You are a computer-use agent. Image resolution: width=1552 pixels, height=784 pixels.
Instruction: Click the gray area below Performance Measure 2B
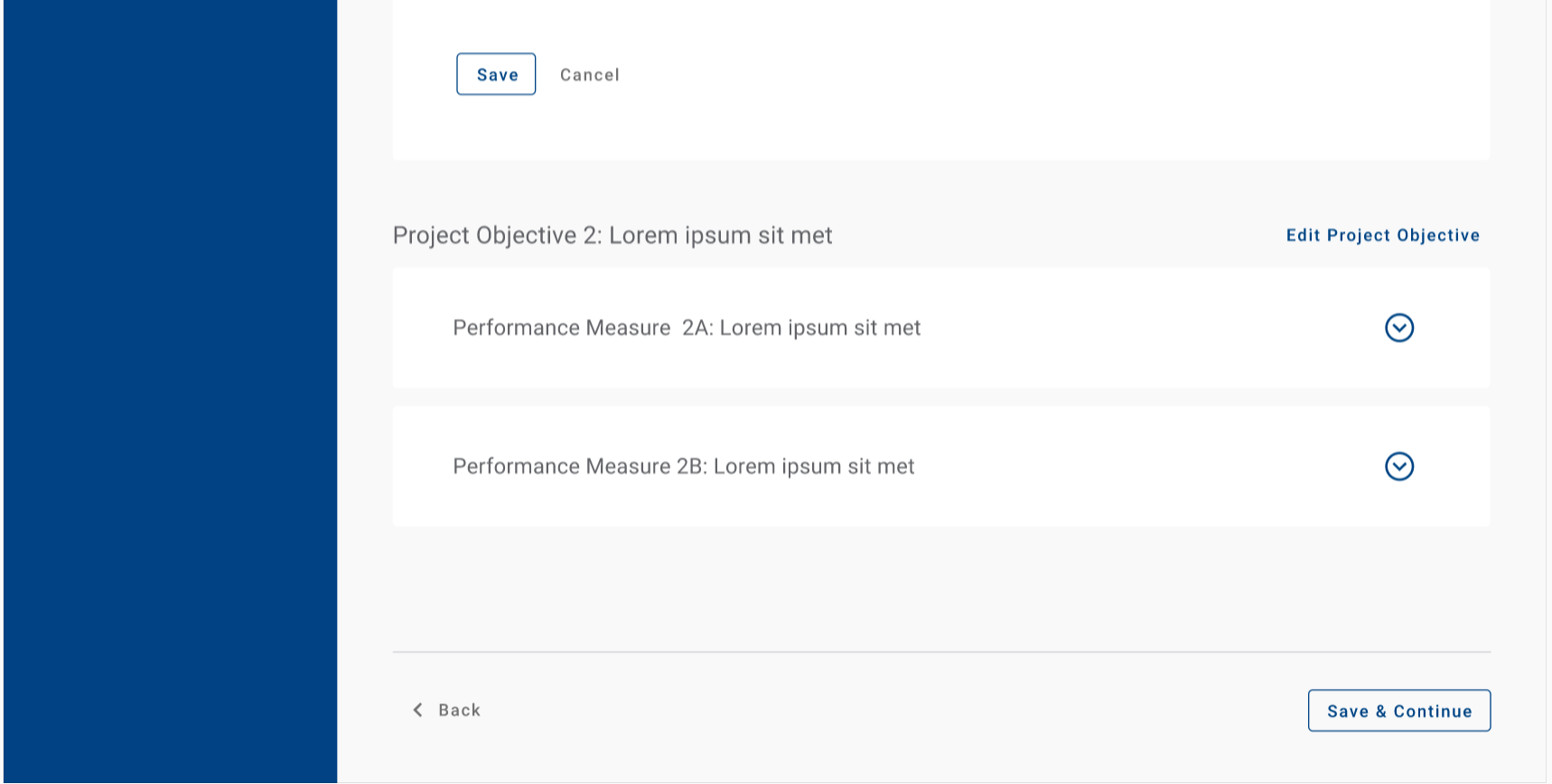click(941, 587)
